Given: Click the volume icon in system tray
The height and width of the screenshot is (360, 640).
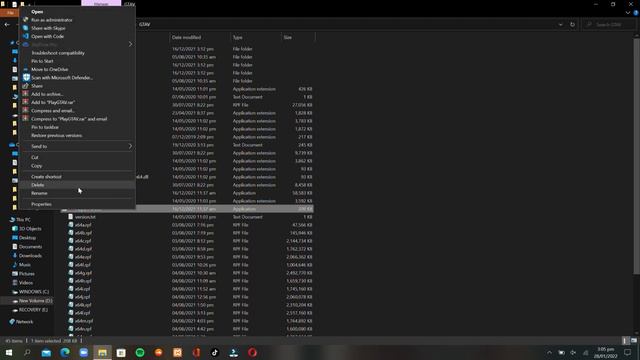Looking at the screenshot, I should [x=573, y=353].
